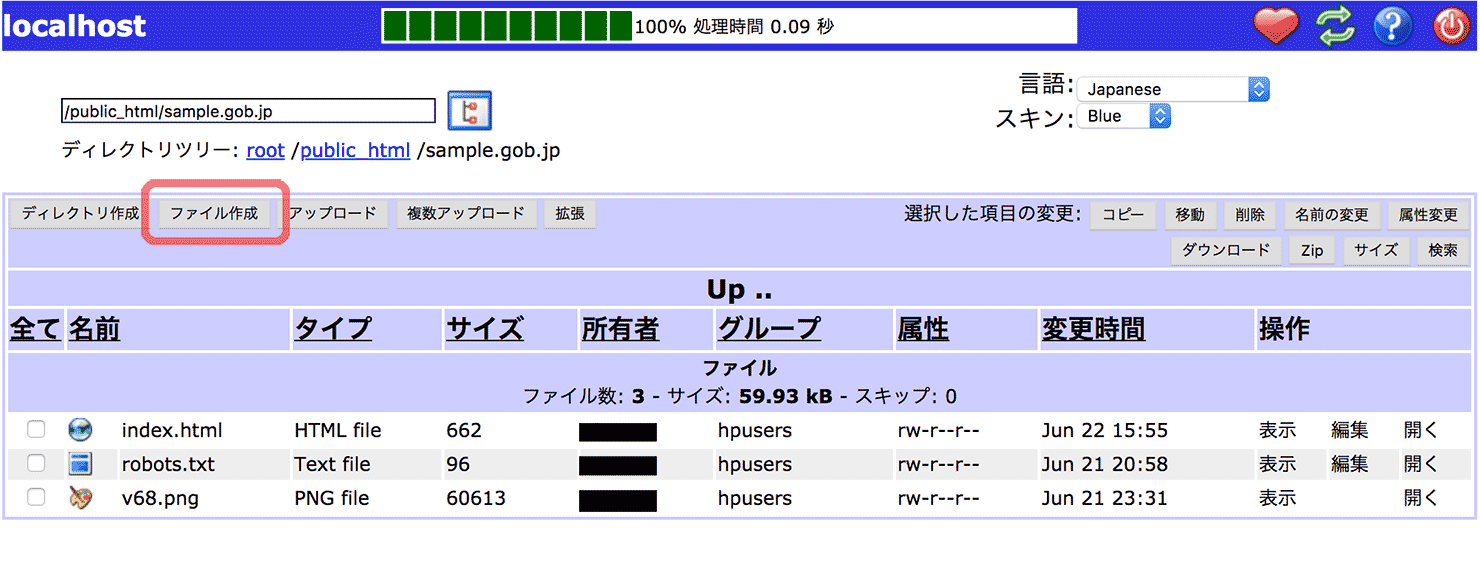Viewport: 1480px width, 586px height.
Task: Click 表示 for v68.png
Action: click(1277, 499)
